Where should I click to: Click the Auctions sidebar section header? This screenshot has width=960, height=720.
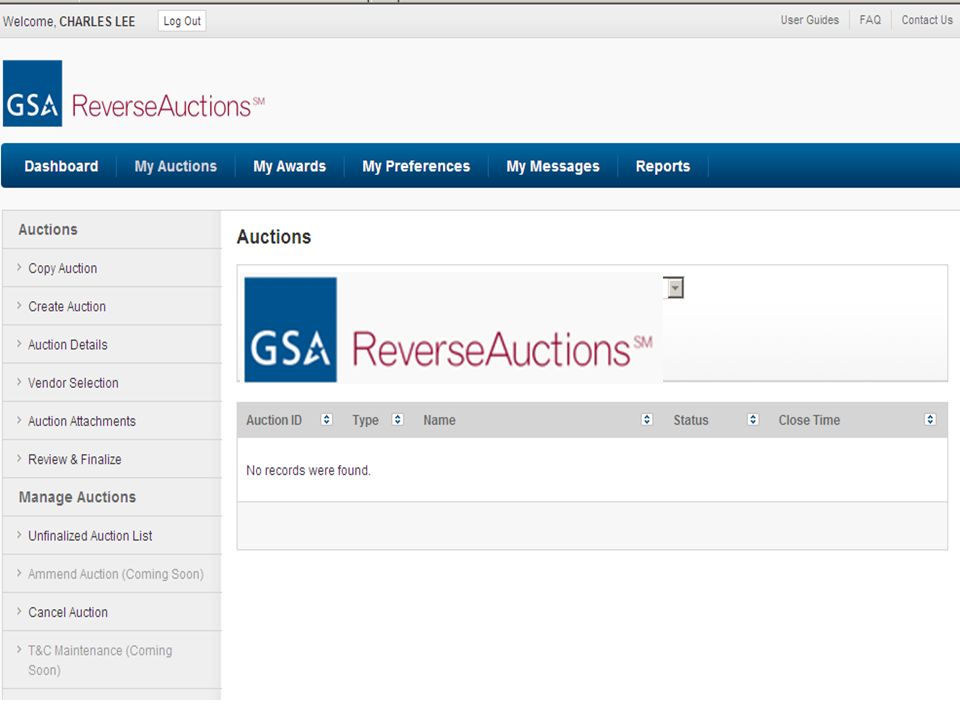[48, 230]
